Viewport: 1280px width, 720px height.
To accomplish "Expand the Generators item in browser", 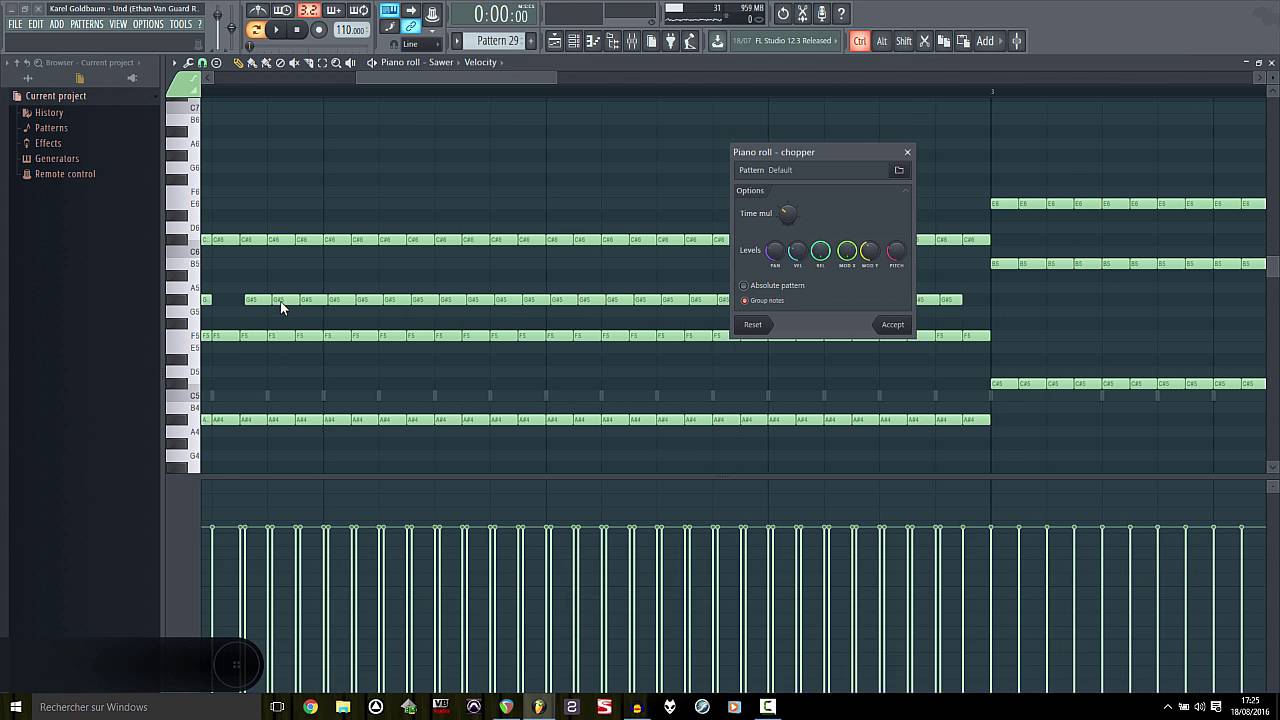I will click(x=57, y=158).
